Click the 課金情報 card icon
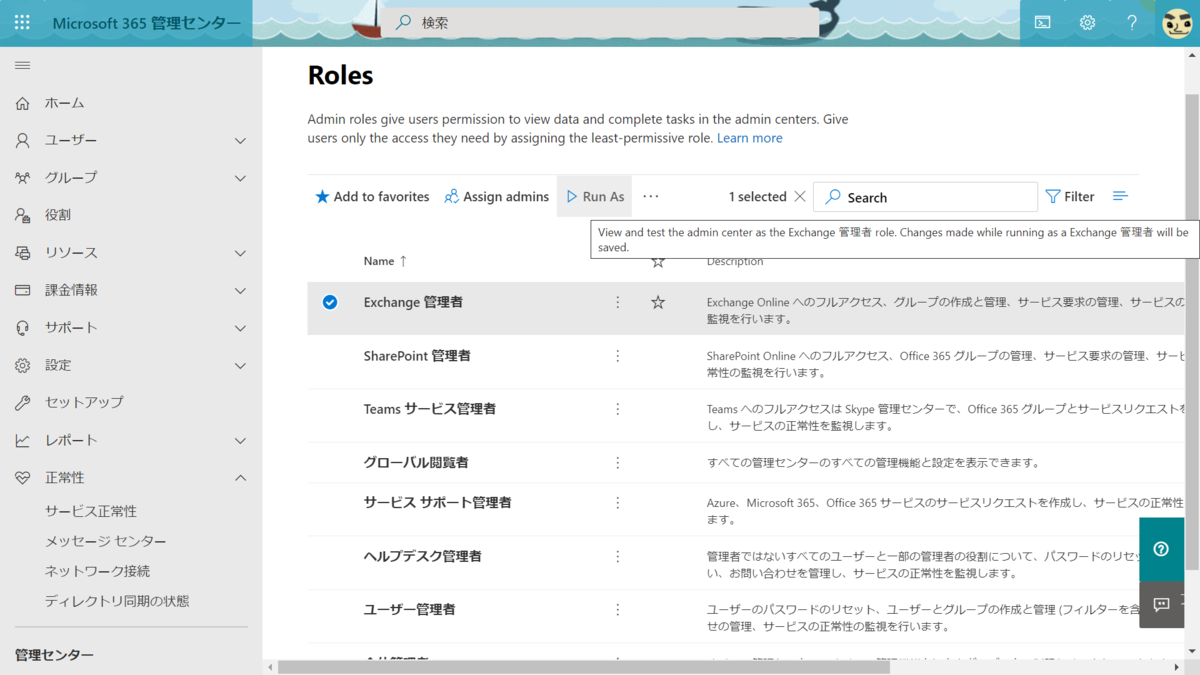This screenshot has width=1200, height=675. pos(22,290)
